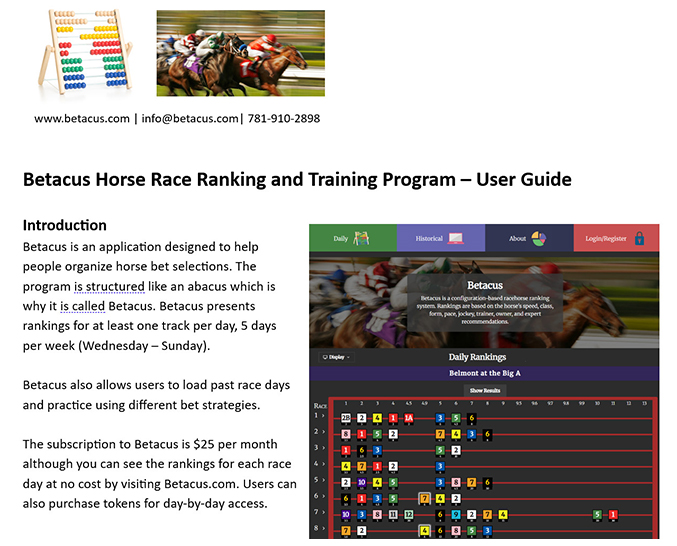Expand the race 3 details arrow
This screenshot has height=546, width=677.
(x=323, y=448)
